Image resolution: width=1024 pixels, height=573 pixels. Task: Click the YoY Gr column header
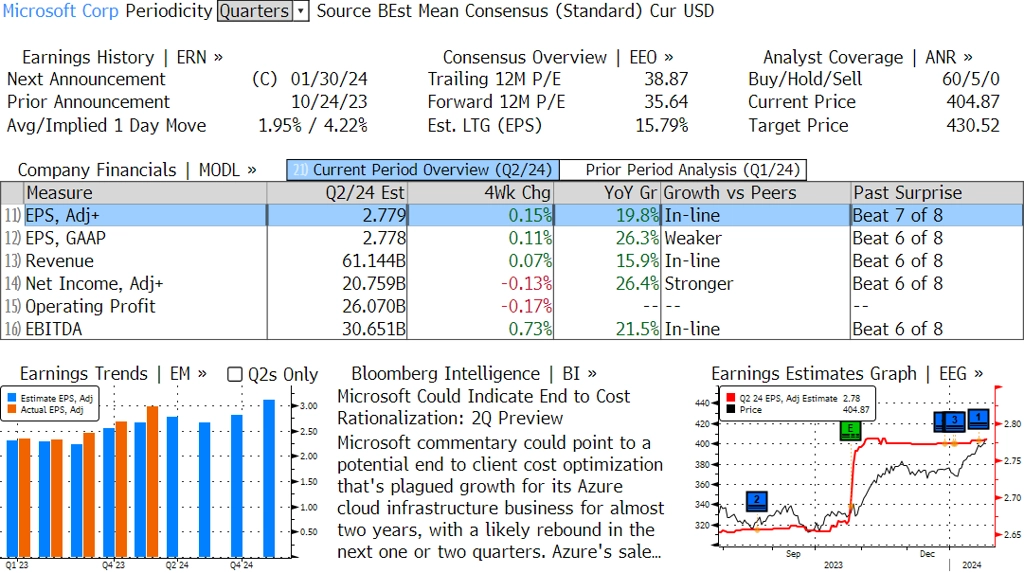coord(608,193)
